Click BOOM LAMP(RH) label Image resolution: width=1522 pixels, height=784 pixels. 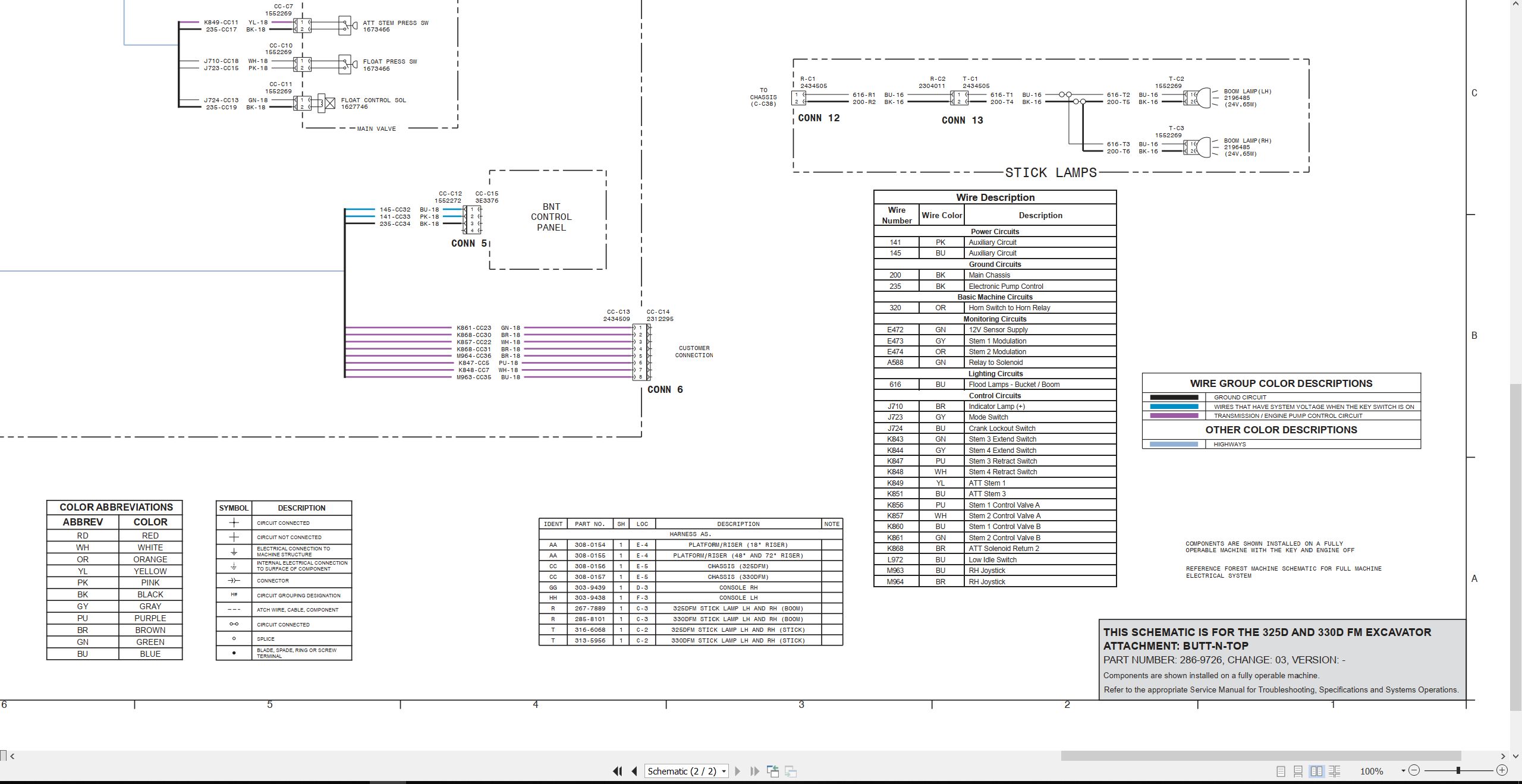coord(1247,141)
